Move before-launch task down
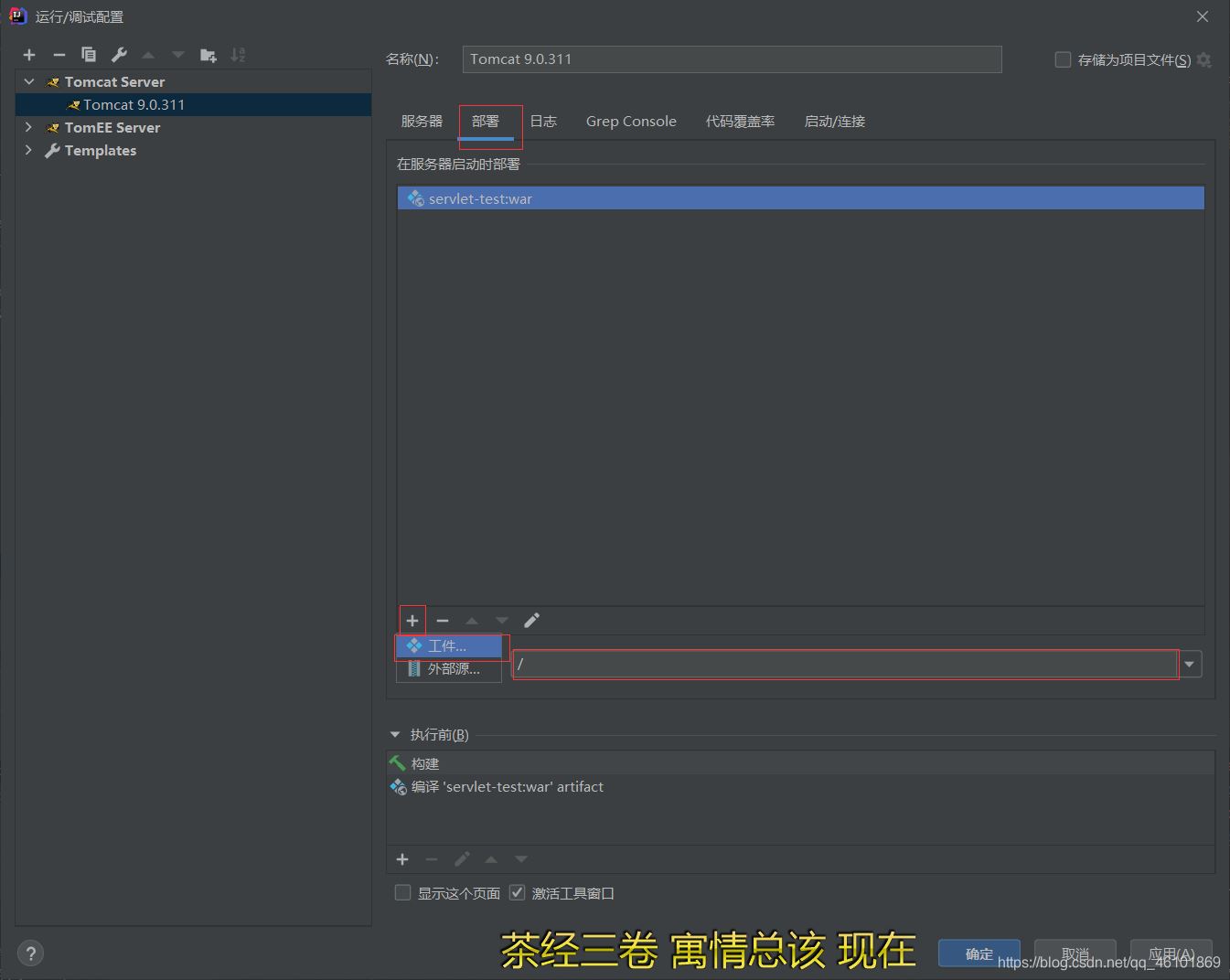 (521, 859)
